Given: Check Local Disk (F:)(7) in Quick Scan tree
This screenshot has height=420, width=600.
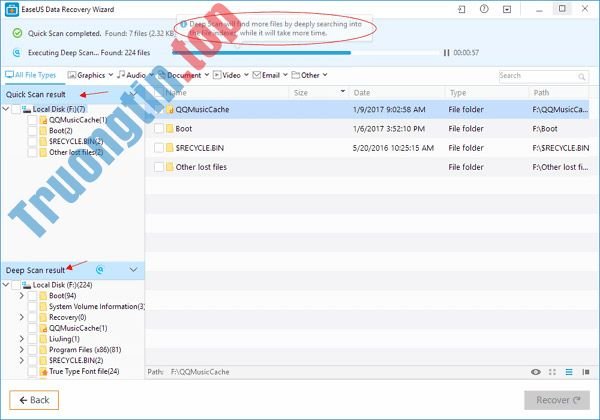Looking at the screenshot, I should click(x=16, y=109).
